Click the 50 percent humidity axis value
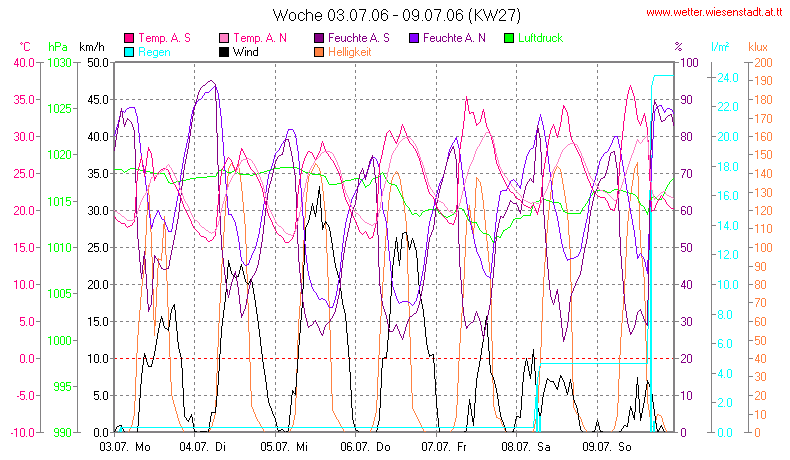Image resolution: width=790 pixels, height=460 pixels. click(686, 247)
